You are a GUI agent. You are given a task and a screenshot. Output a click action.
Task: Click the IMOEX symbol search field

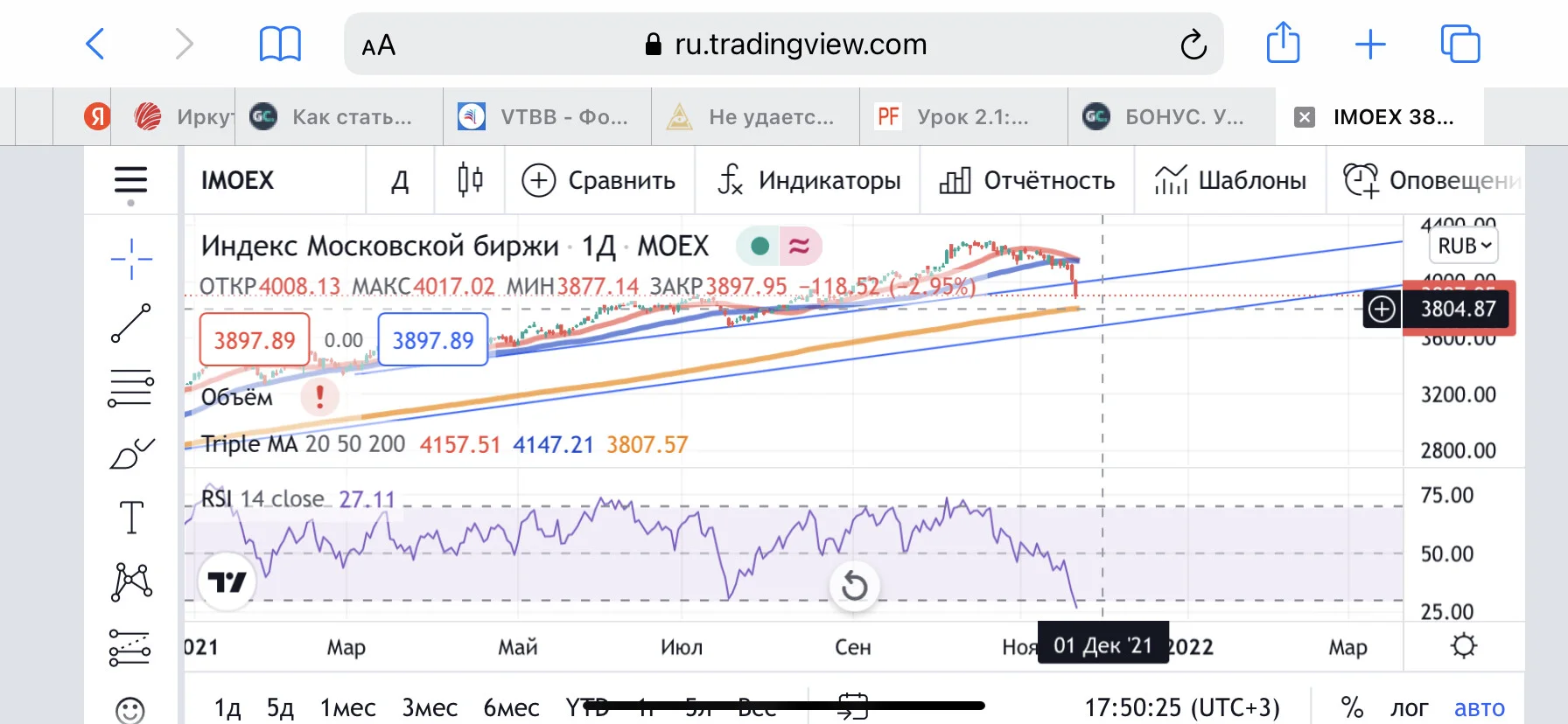click(274, 180)
